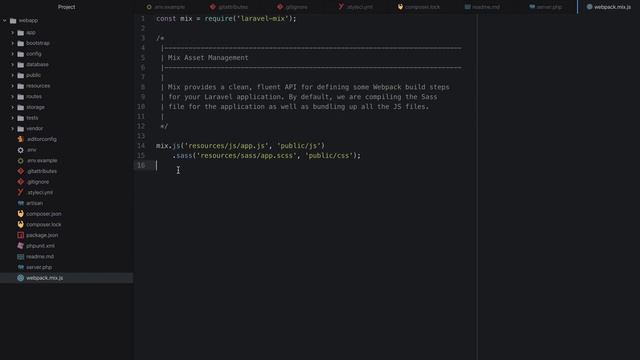Select the webpack.mix.js active tab
Screen dimensions: 640x360
point(609,7)
